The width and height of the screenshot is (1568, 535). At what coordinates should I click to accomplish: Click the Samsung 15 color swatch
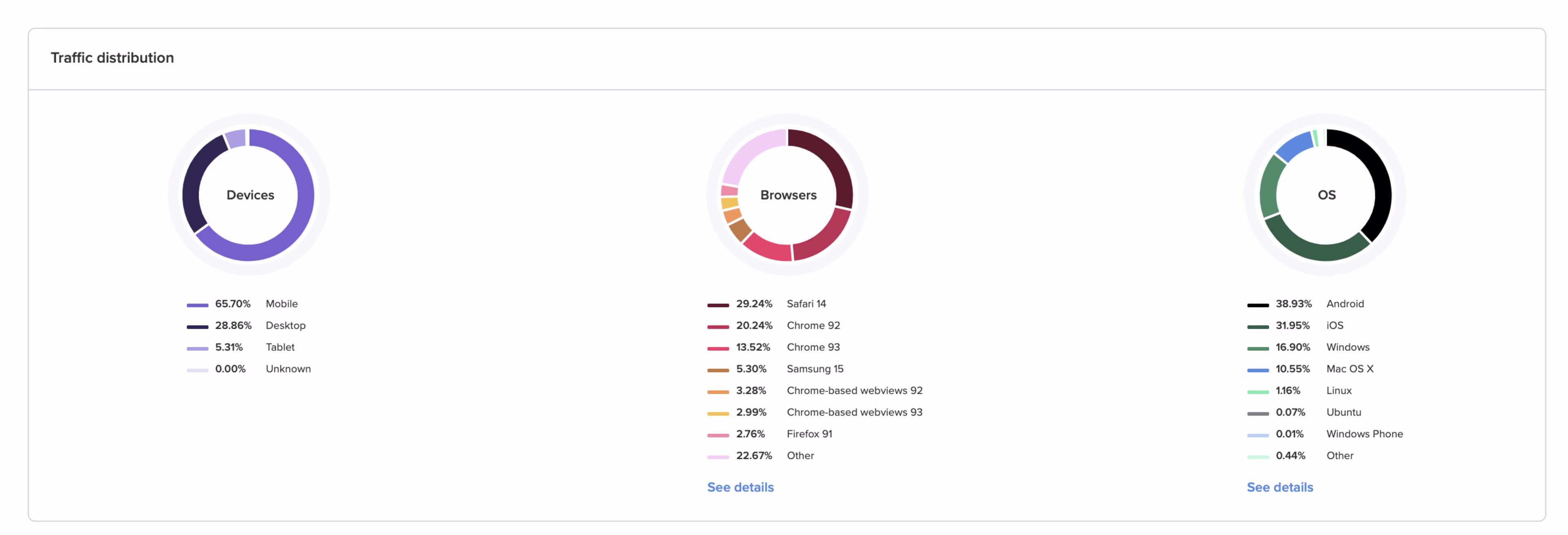point(718,370)
